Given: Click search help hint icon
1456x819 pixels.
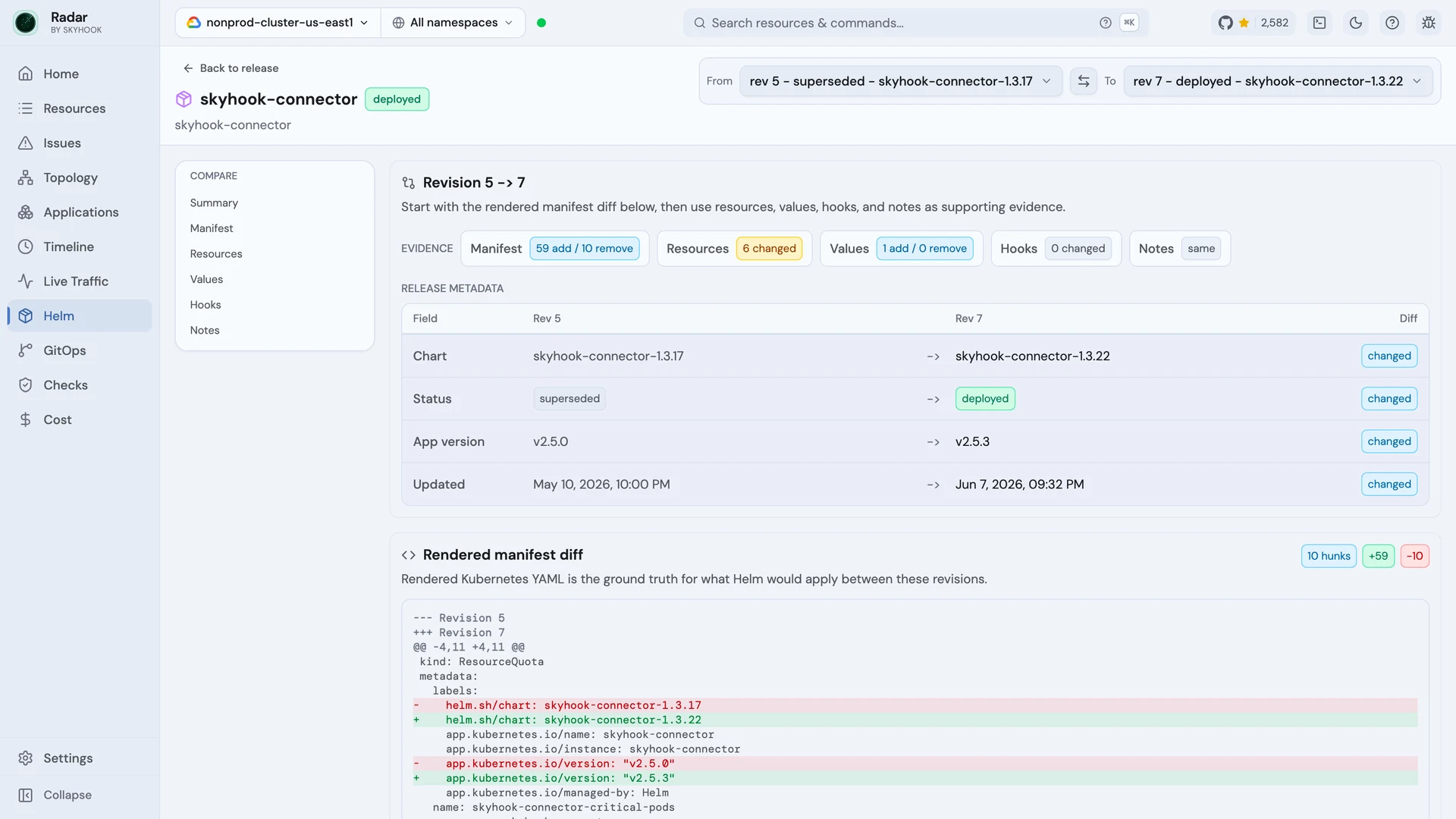Looking at the screenshot, I should pos(1106,23).
